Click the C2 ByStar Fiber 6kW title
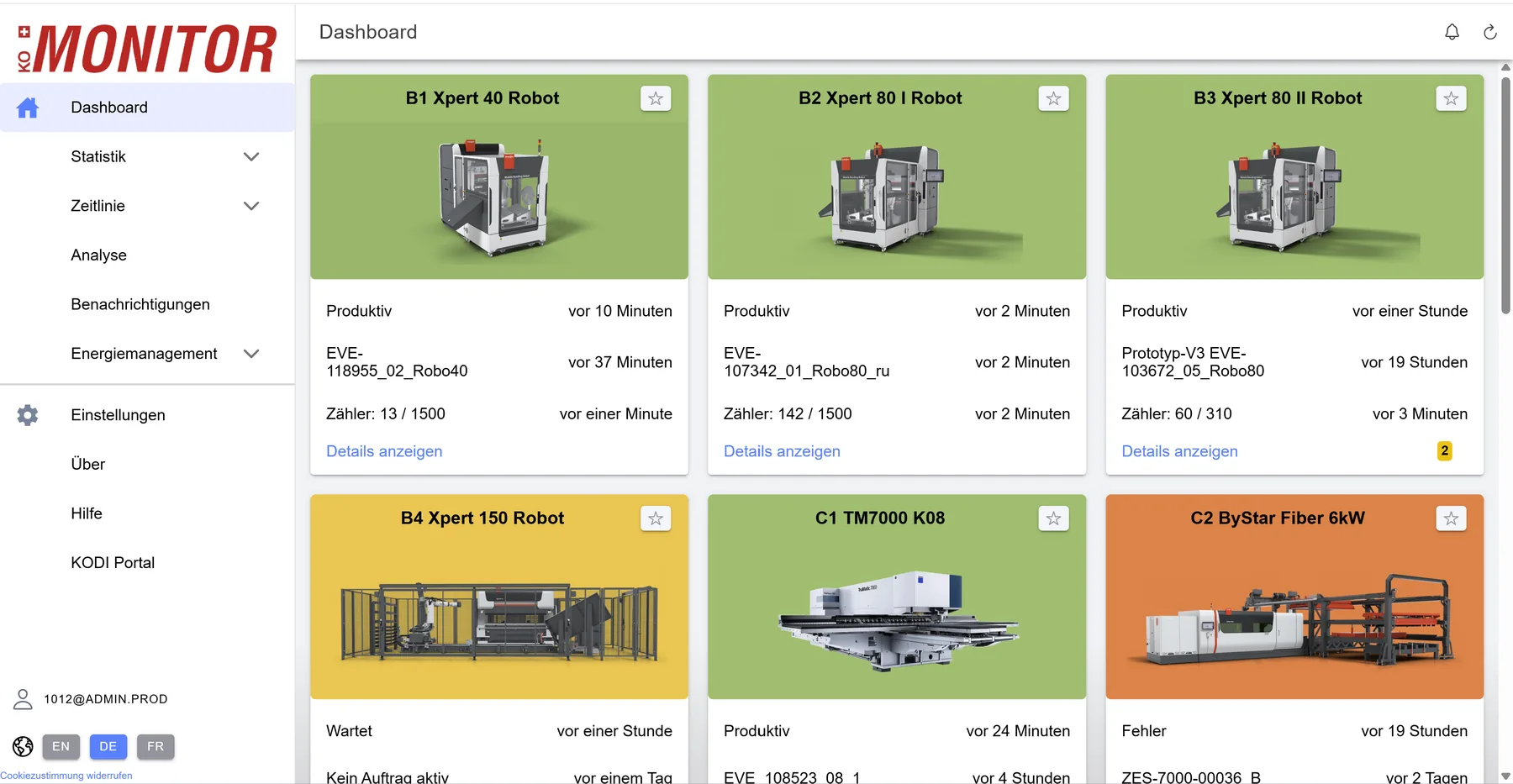This screenshot has width=1513, height=784. click(1278, 518)
